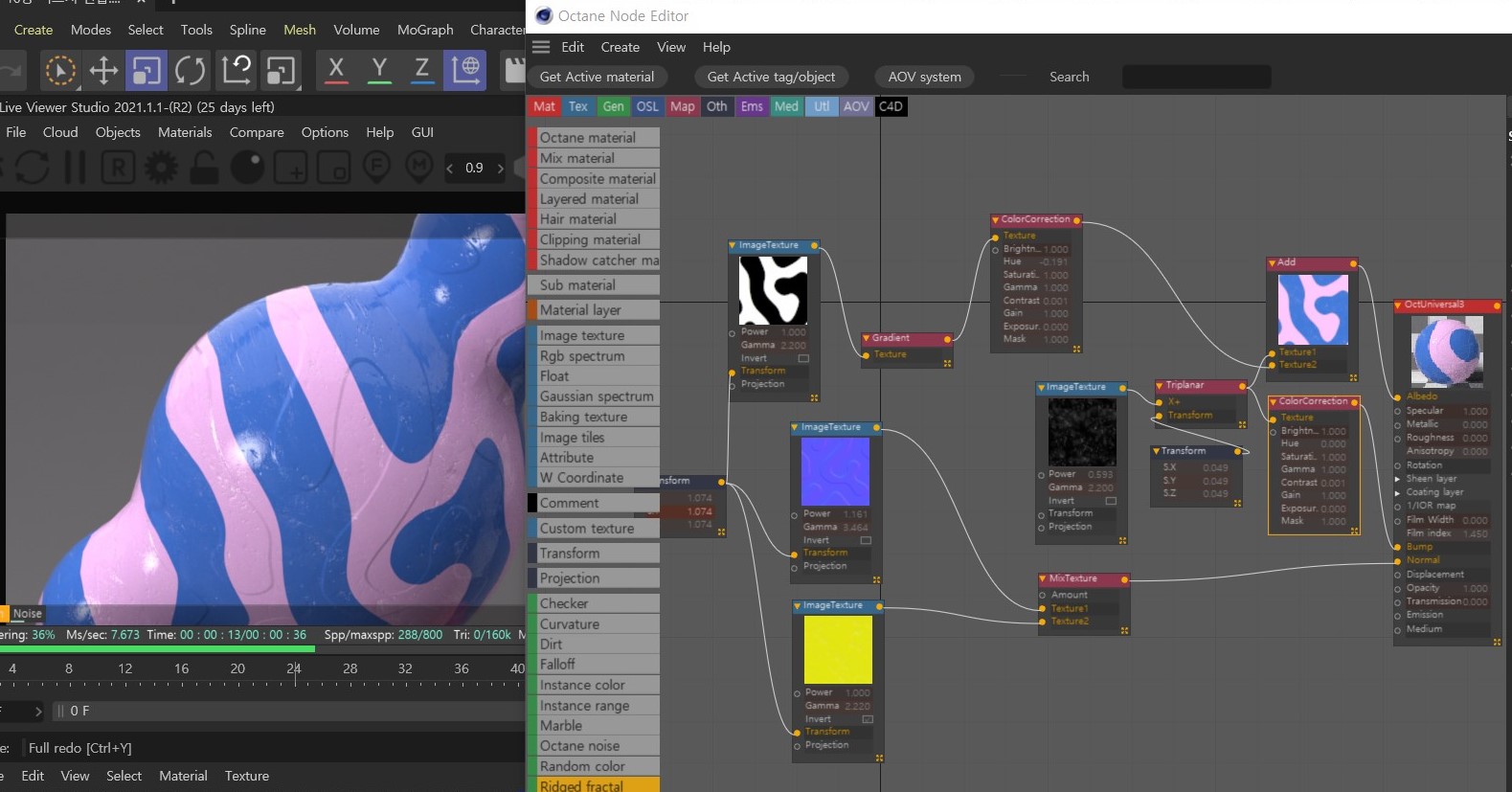Add a Gaussian spectrum node

pyautogui.click(x=594, y=396)
